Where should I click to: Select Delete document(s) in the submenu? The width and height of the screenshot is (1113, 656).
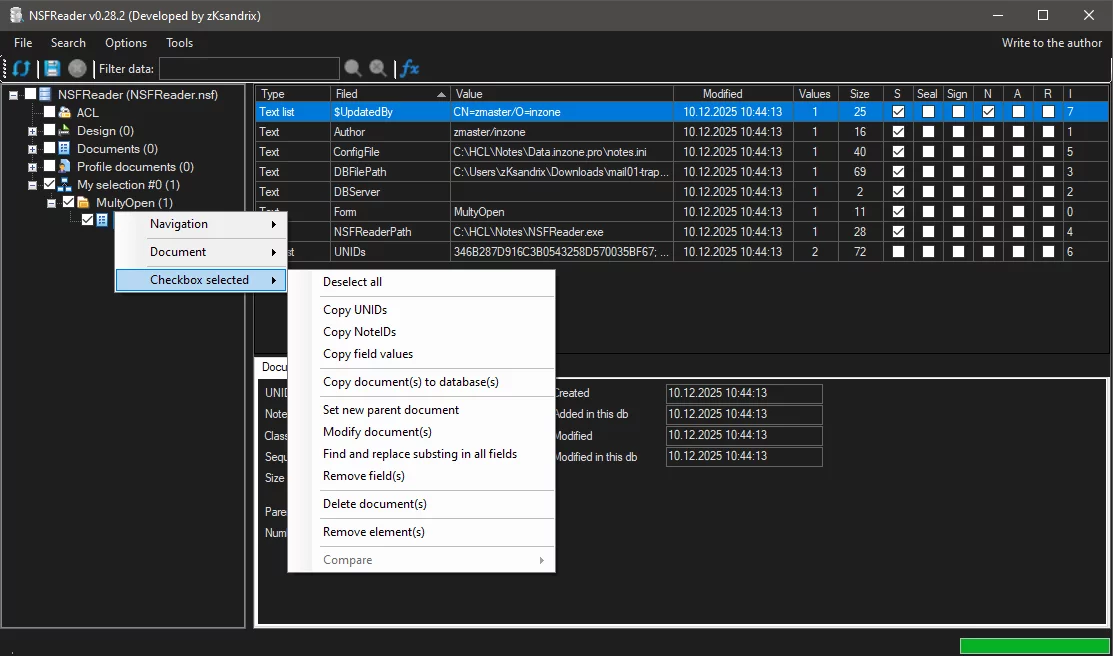374,504
